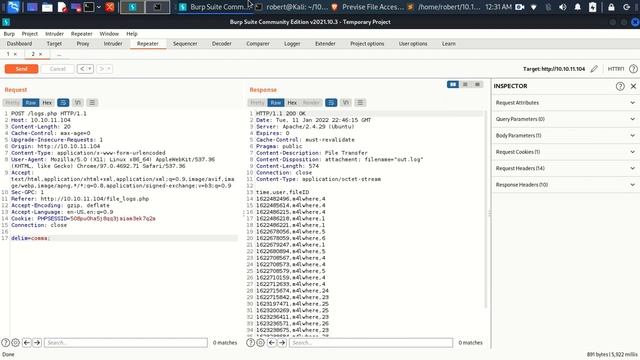Toggle Request word wrap icon

coord(63,103)
